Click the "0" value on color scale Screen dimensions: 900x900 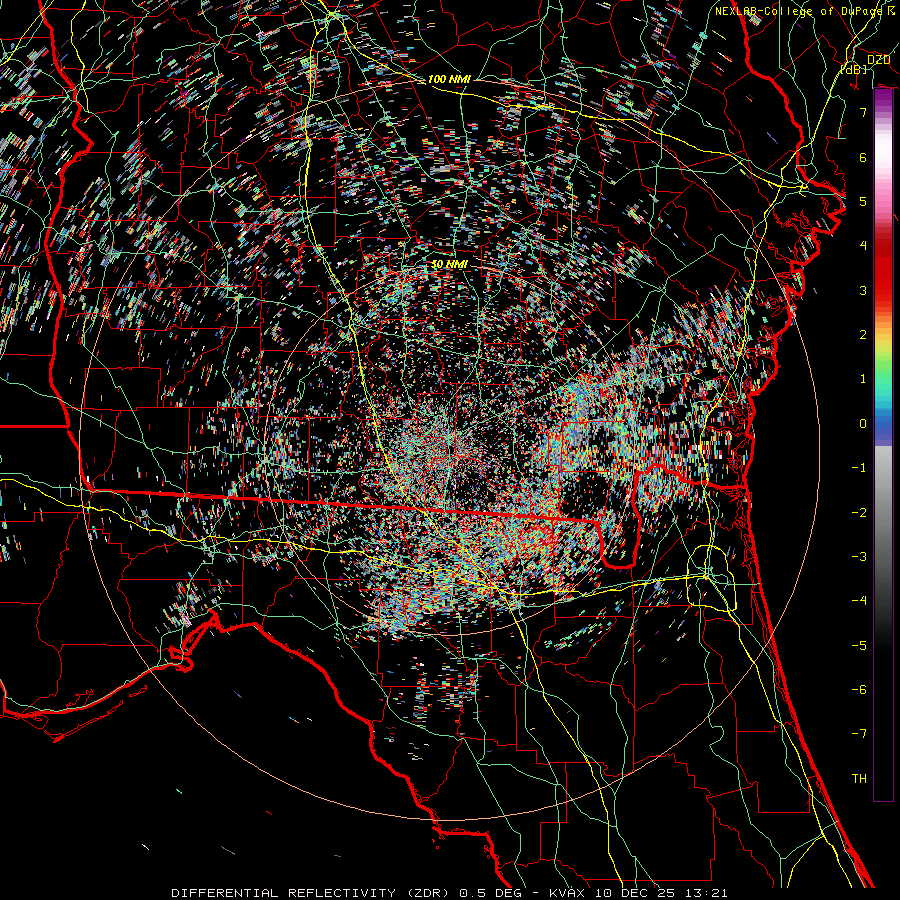pos(863,424)
